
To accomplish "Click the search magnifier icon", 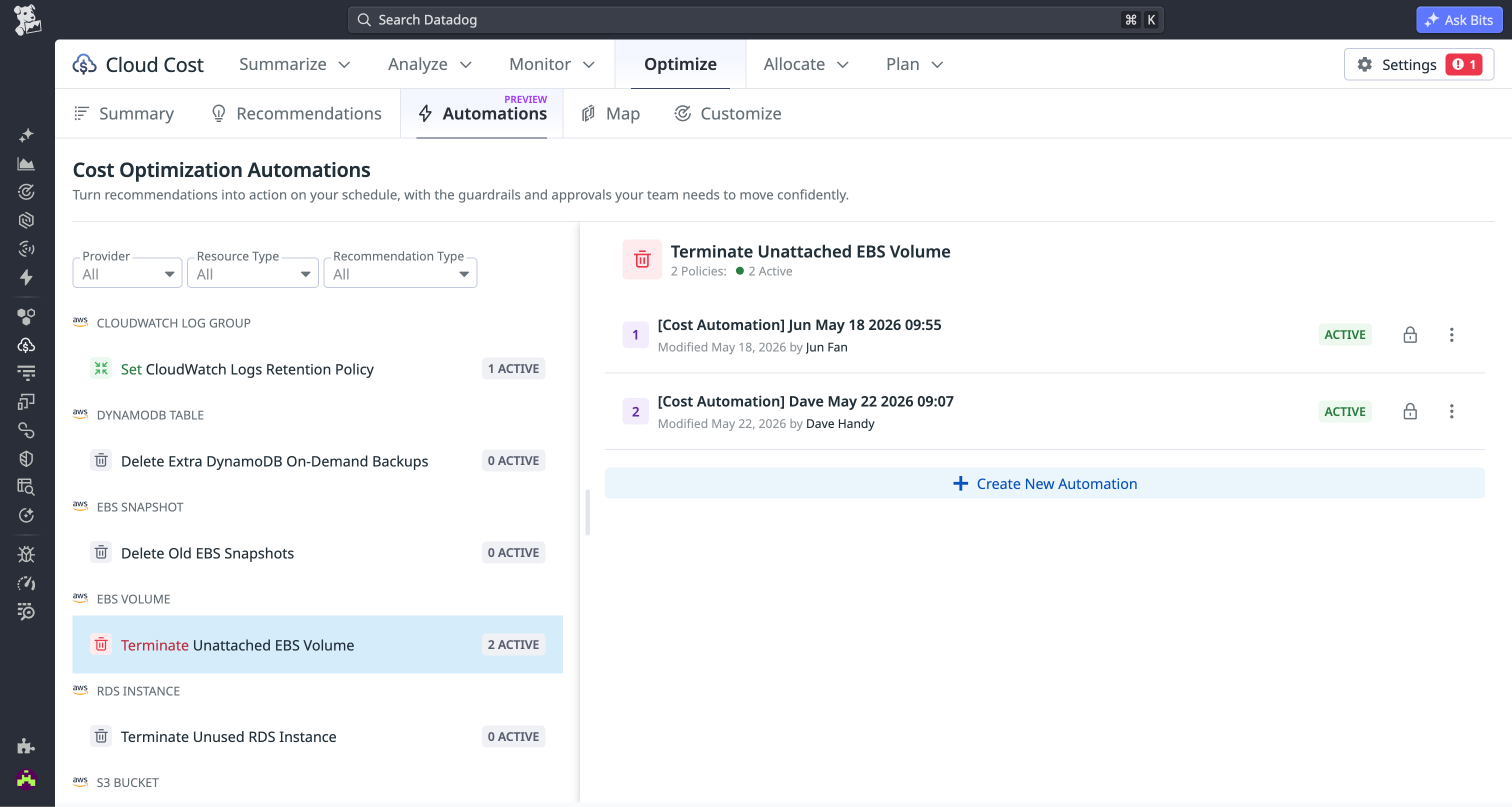I will tap(364, 20).
